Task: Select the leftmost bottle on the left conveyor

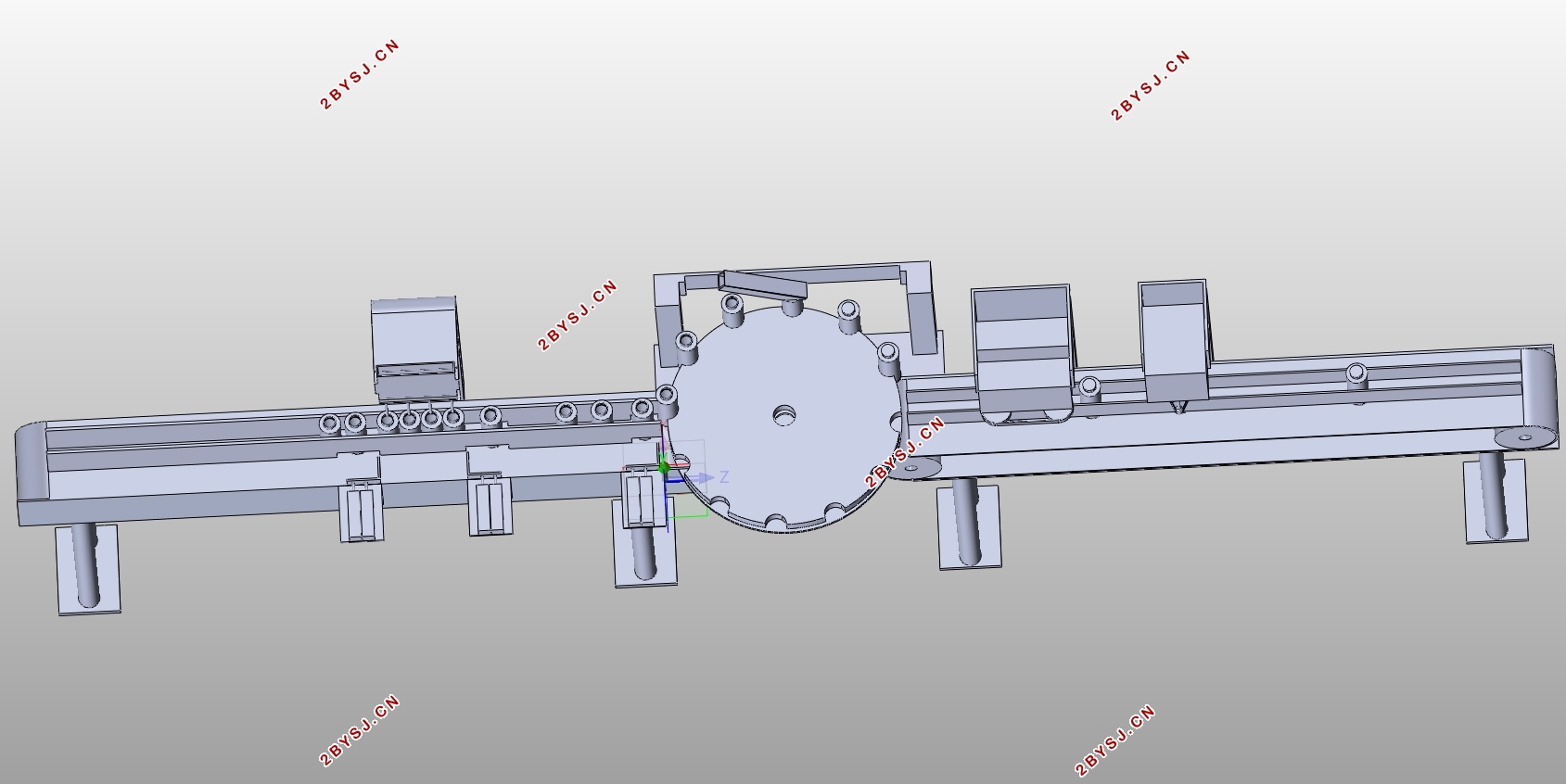Action: click(x=329, y=424)
